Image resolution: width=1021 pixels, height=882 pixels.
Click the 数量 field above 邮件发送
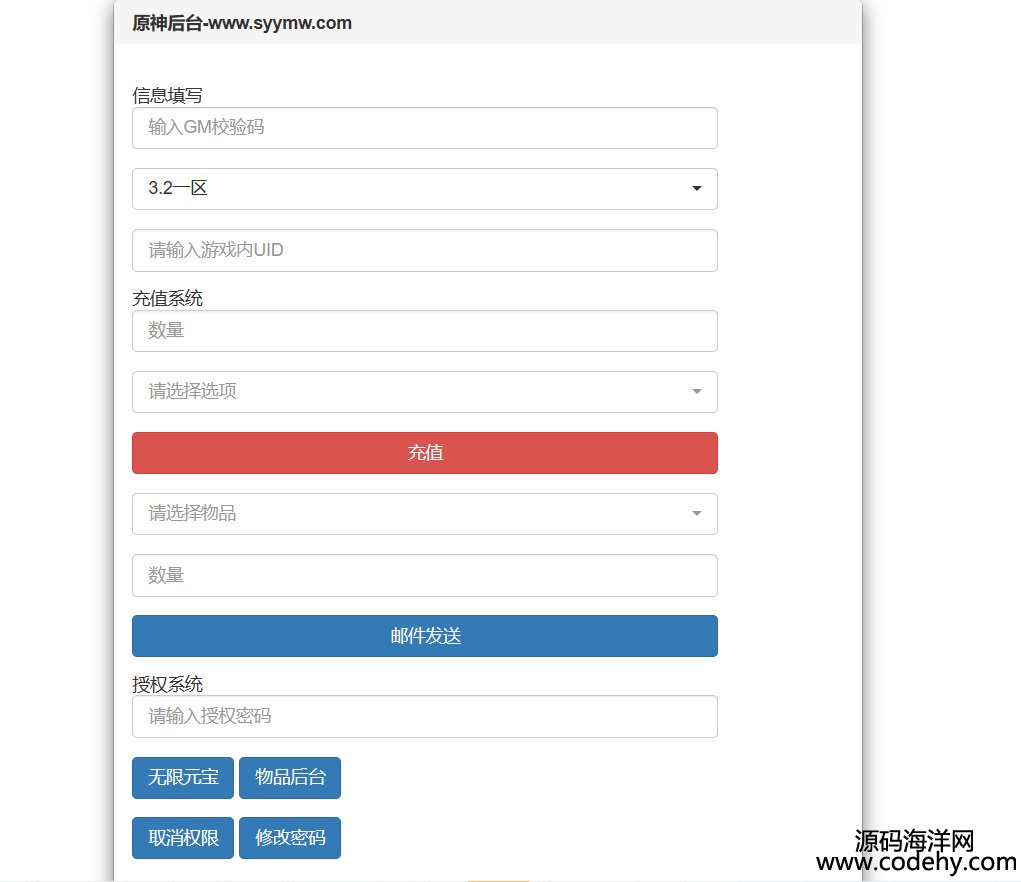[425, 575]
